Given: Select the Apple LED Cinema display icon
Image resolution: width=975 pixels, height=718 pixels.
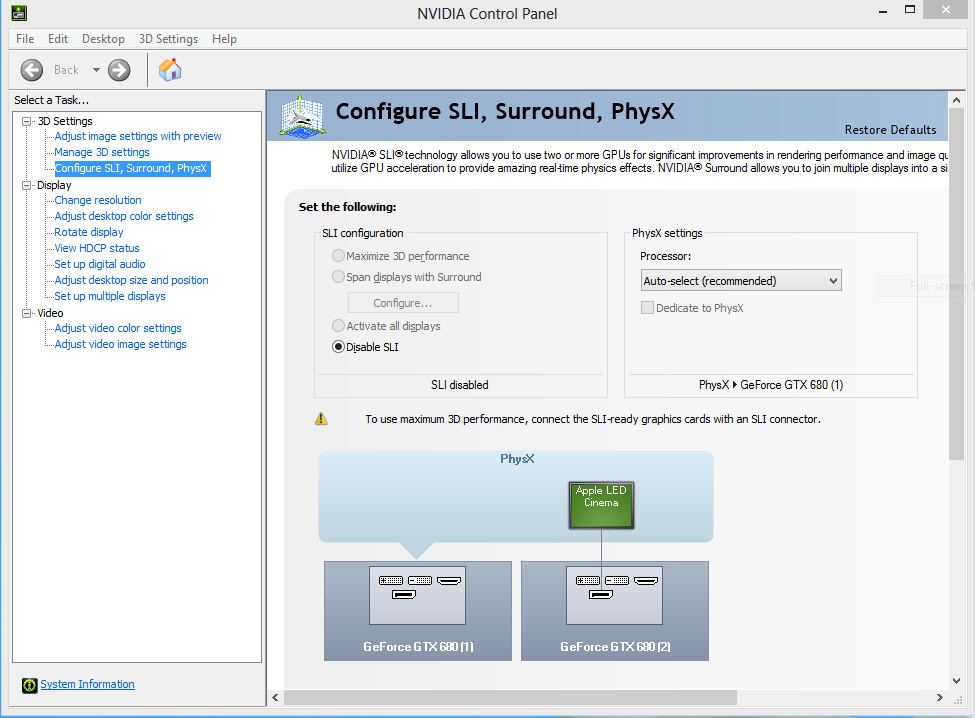Looking at the screenshot, I should (601, 505).
